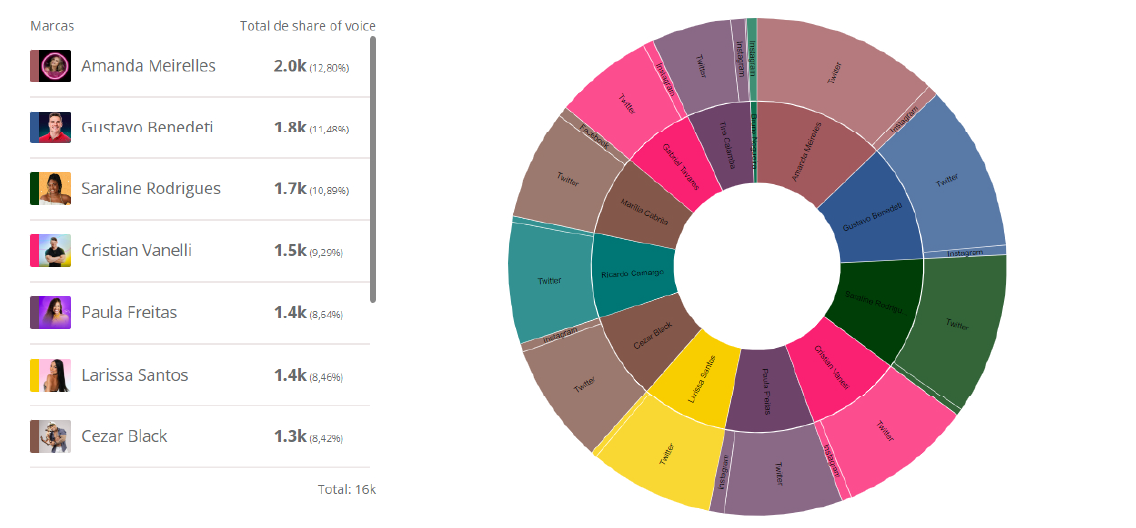
Task: Click the Marcas column header
Action: (52, 25)
